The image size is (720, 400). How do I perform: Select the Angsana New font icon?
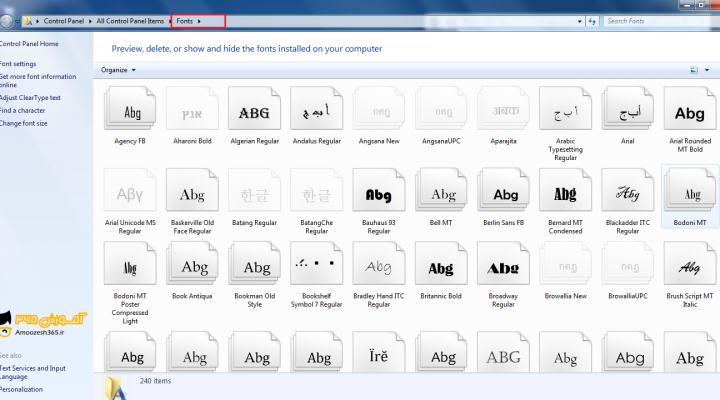(x=379, y=108)
